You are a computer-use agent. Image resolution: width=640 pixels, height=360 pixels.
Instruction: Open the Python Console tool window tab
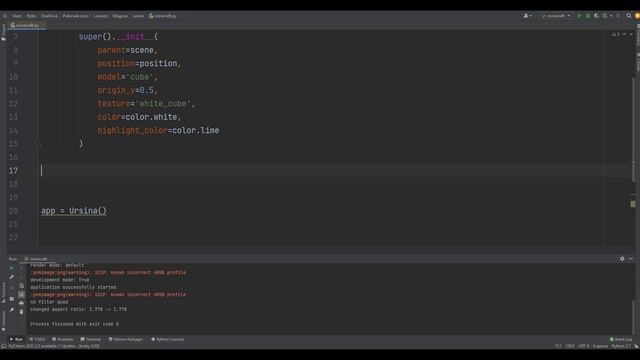pyautogui.click(x=167, y=339)
